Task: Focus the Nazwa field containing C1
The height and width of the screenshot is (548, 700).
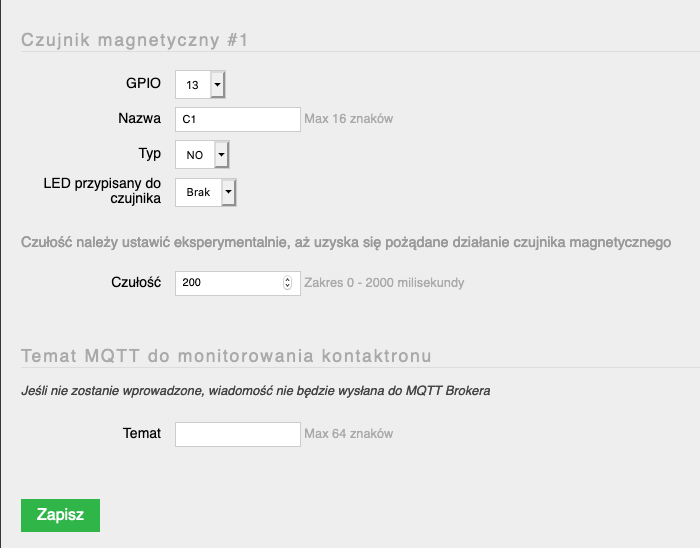Action: pos(238,119)
